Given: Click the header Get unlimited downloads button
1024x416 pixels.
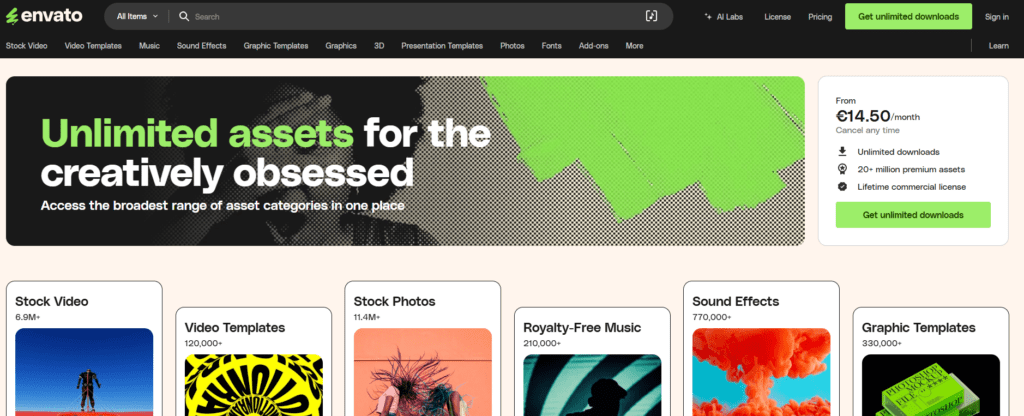Looking at the screenshot, I should 908,16.
